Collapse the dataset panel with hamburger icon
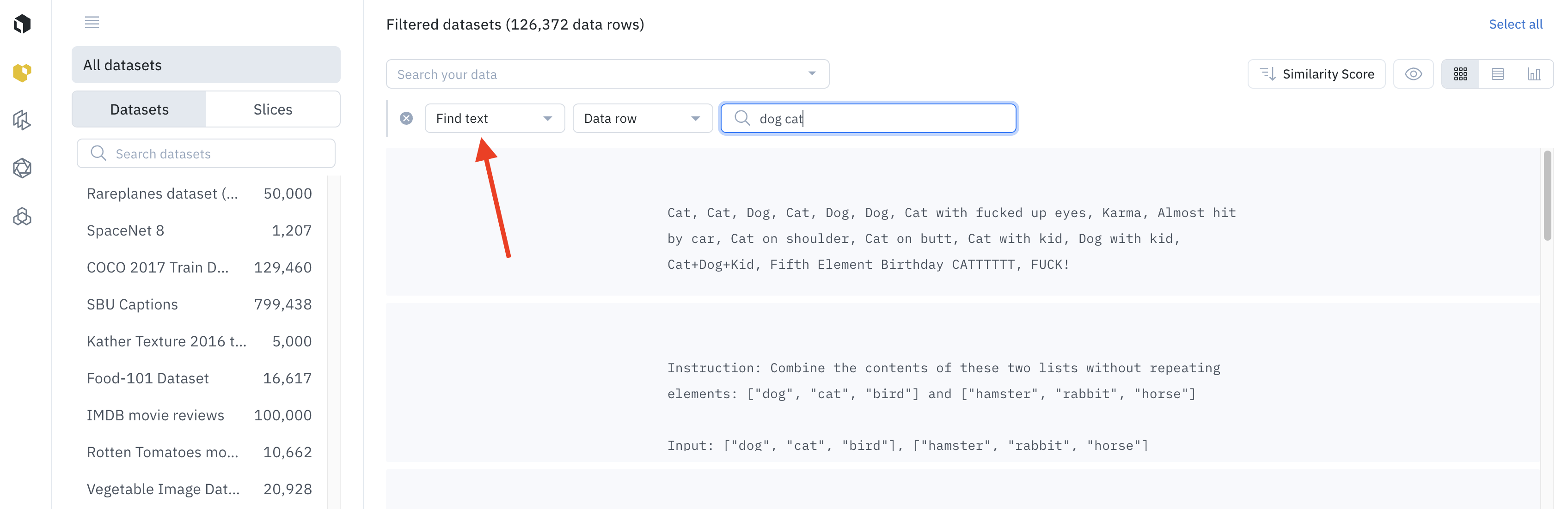The width and height of the screenshot is (1568, 509). (x=92, y=23)
